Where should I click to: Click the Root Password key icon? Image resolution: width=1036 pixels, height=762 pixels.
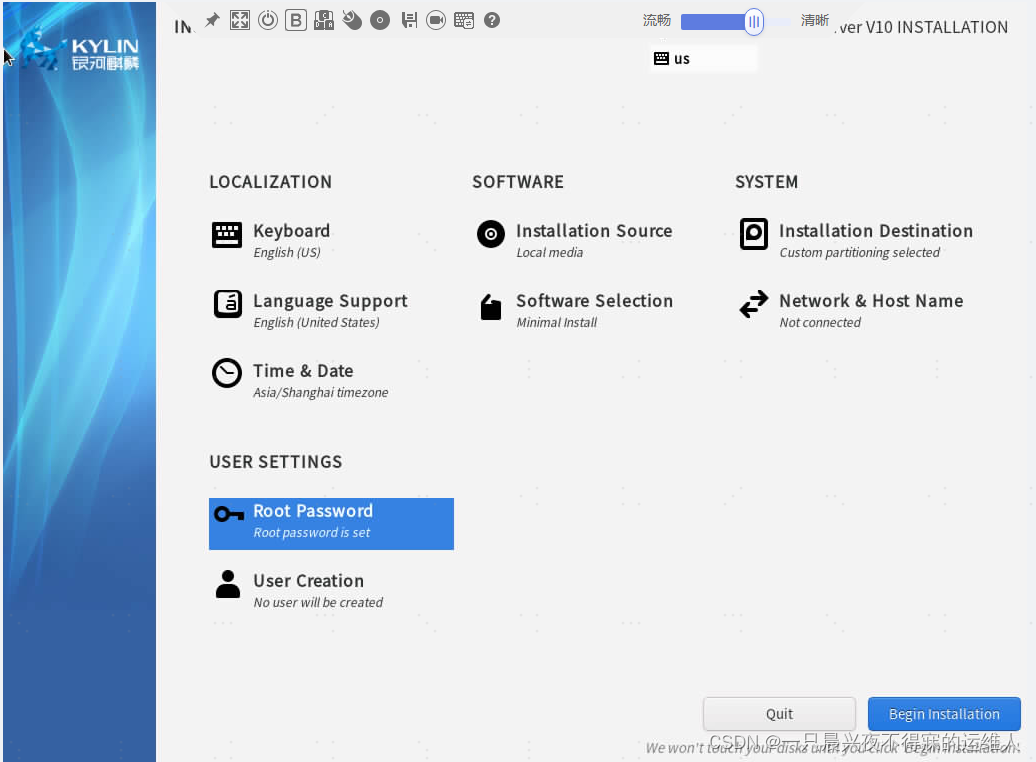pos(229,514)
